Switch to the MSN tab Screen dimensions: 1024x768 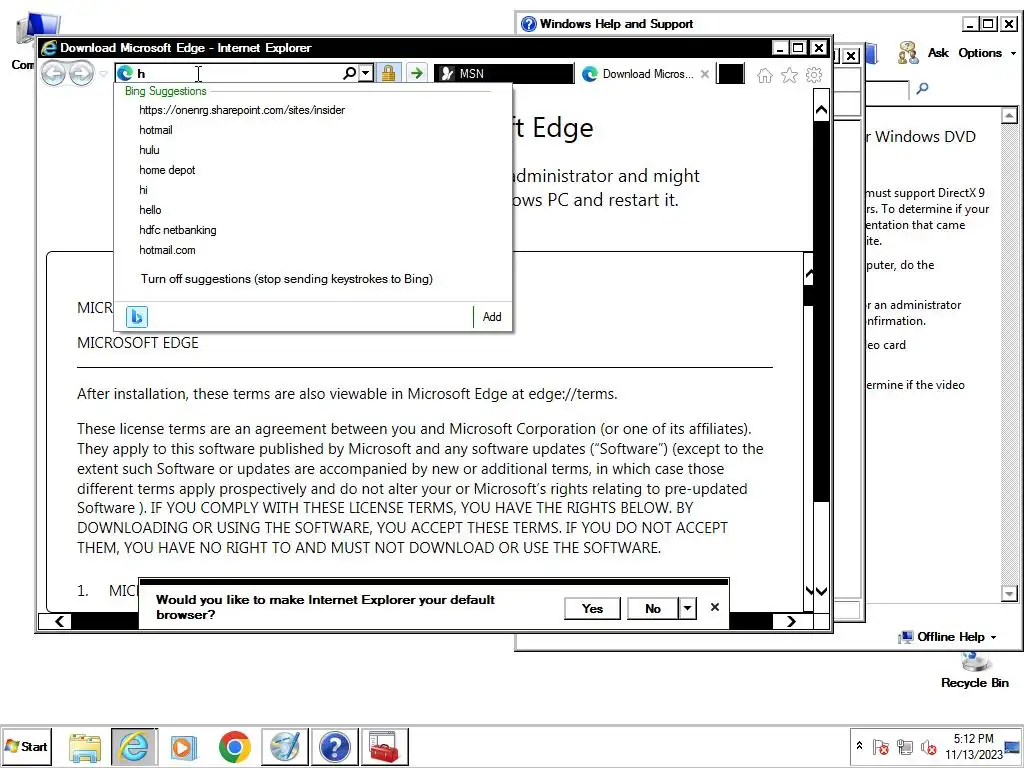pos(504,73)
